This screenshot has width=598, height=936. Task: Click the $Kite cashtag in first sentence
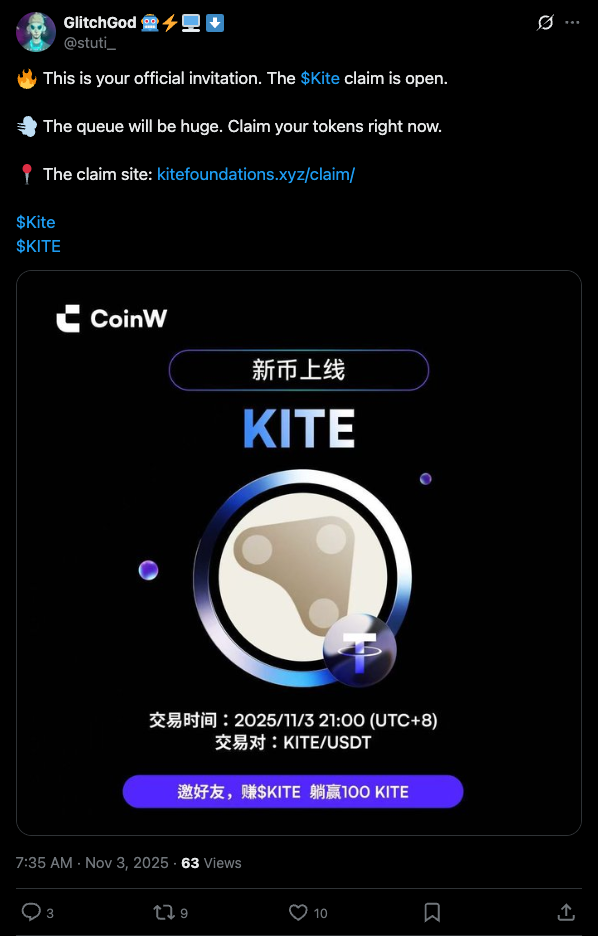point(320,78)
